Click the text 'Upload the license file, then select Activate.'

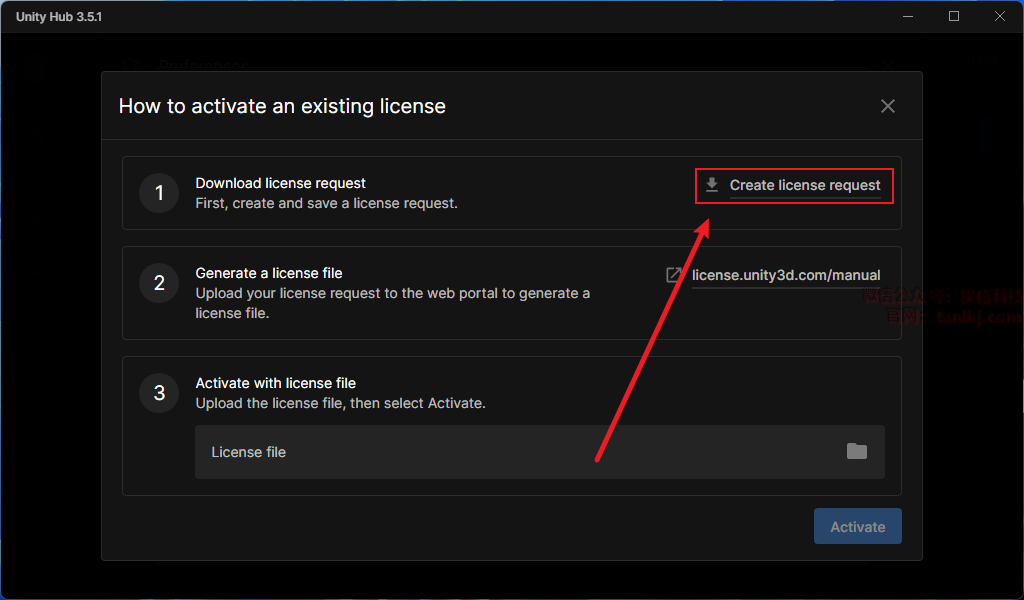[340, 403]
